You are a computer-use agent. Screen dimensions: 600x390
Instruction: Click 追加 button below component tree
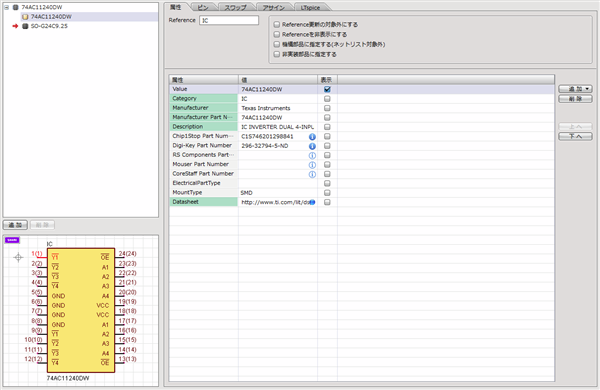pos(15,225)
